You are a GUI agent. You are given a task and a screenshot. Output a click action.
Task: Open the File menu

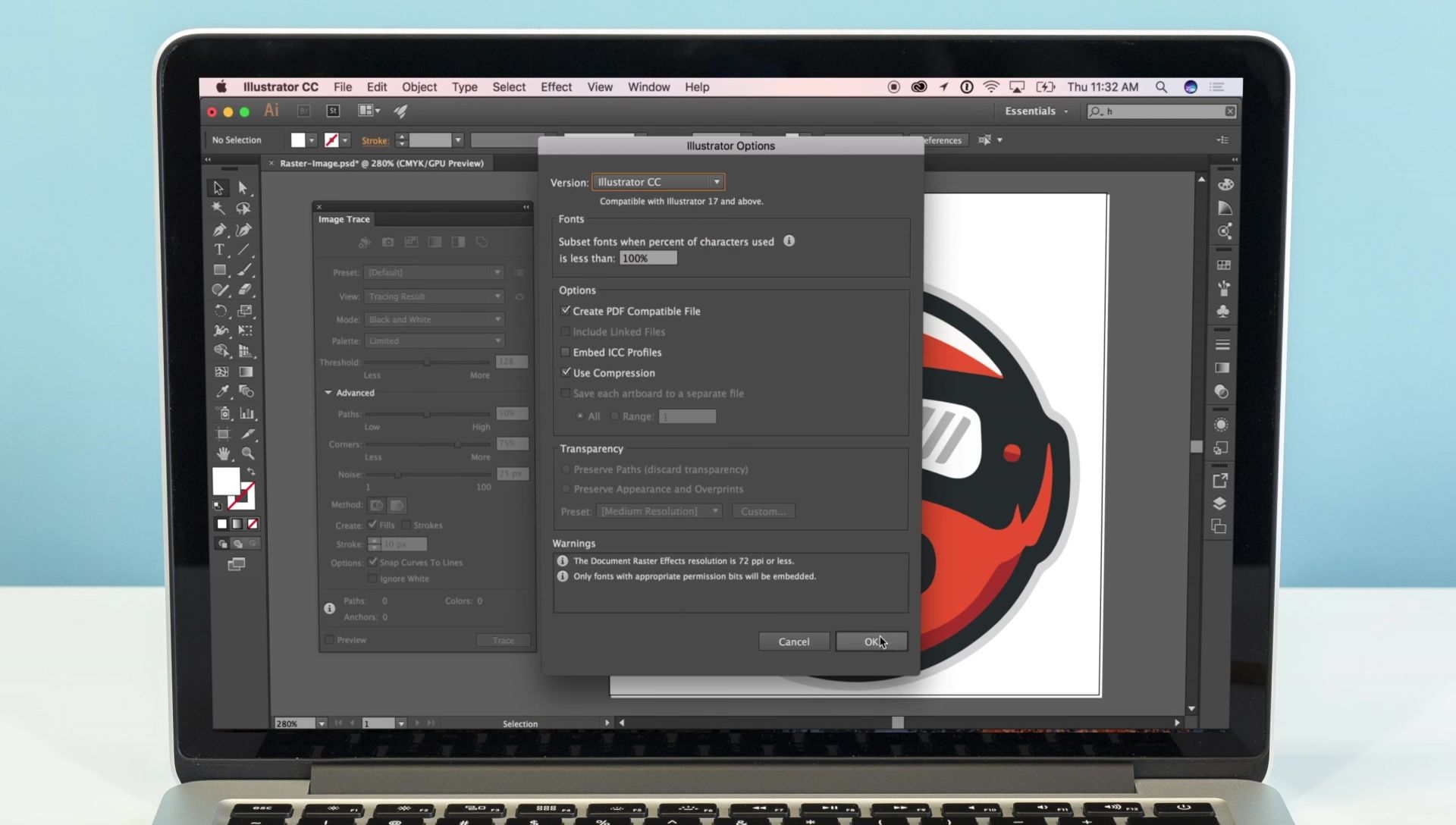pos(343,87)
